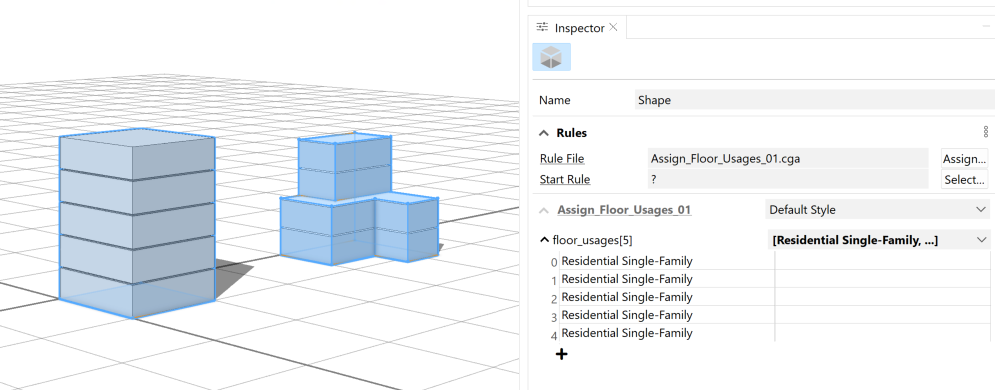
Task: Select the tall five-floor building in viewport
Action: coord(136,222)
